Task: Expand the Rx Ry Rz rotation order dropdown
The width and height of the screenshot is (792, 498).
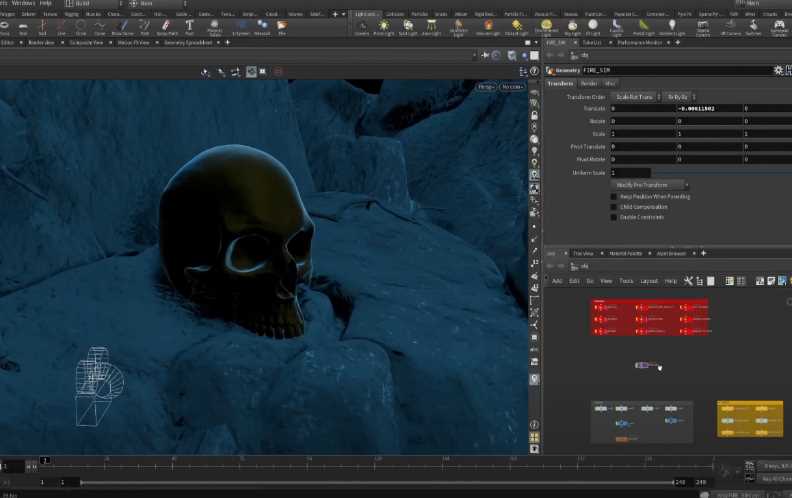Action: point(680,96)
